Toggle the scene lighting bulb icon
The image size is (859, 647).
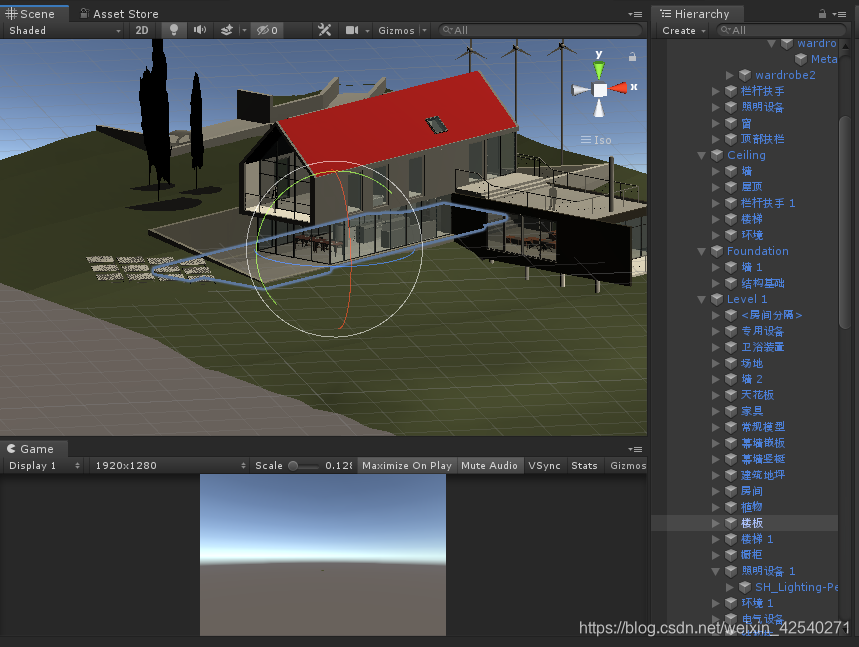(x=173, y=30)
